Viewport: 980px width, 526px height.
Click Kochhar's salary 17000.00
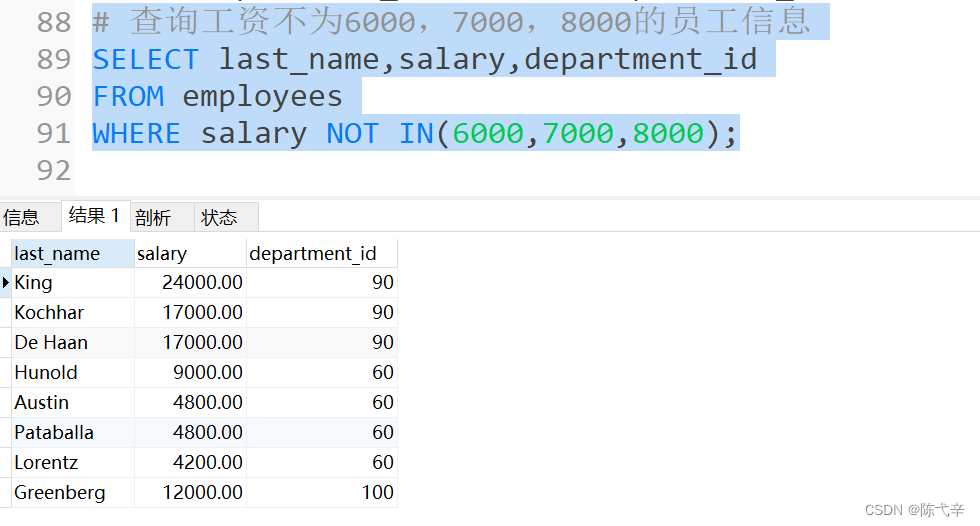[x=191, y=312]
